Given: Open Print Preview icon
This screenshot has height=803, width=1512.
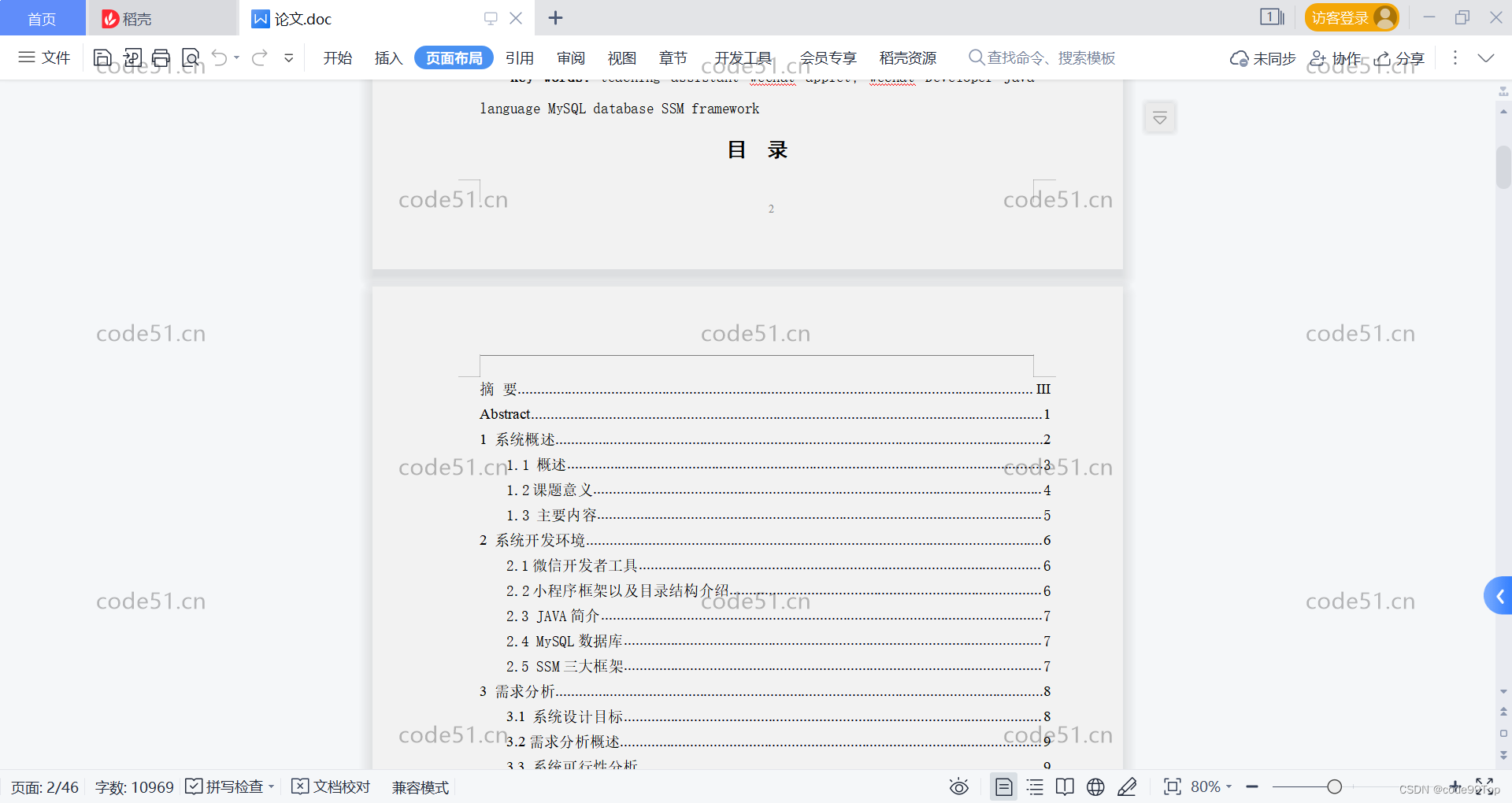Looking at the screenshot, I should [x=191, y=57].
